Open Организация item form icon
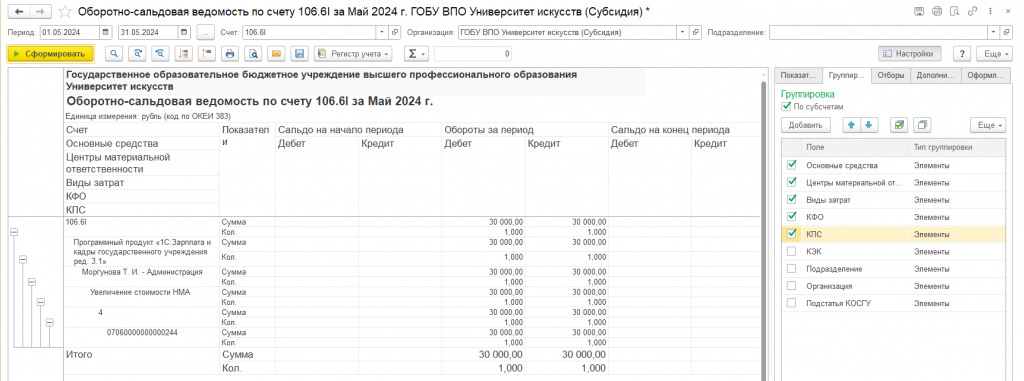 tap(696, 32)
